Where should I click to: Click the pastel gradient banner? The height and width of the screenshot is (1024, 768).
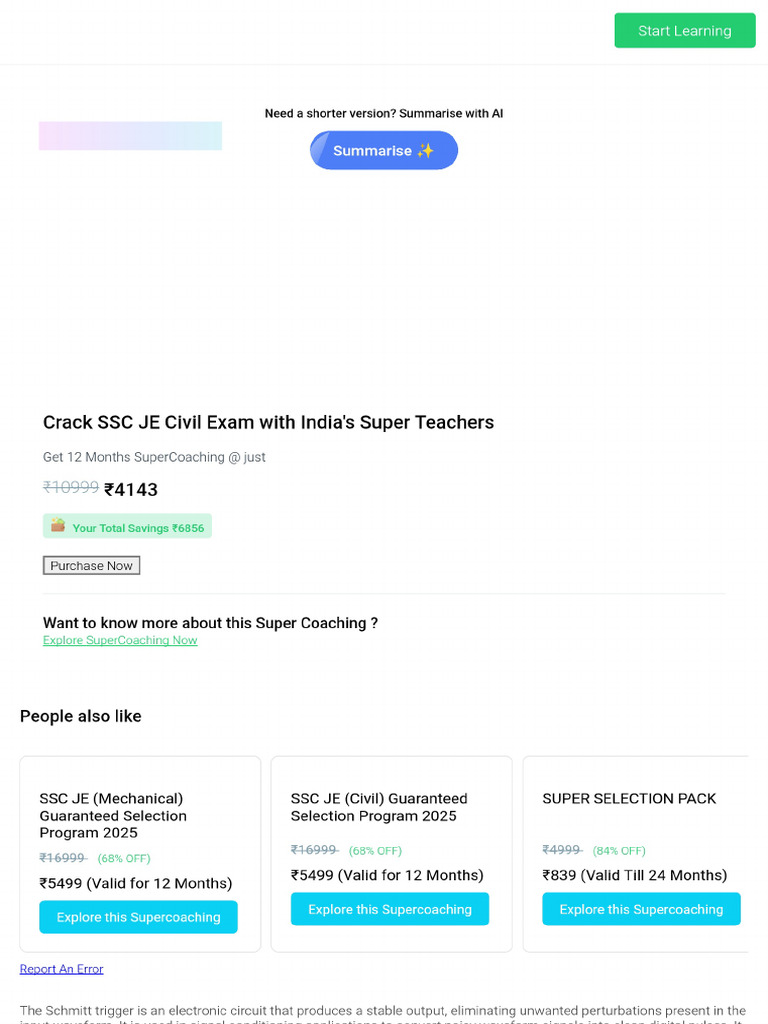pyautogui.click(x=130, y=136)
